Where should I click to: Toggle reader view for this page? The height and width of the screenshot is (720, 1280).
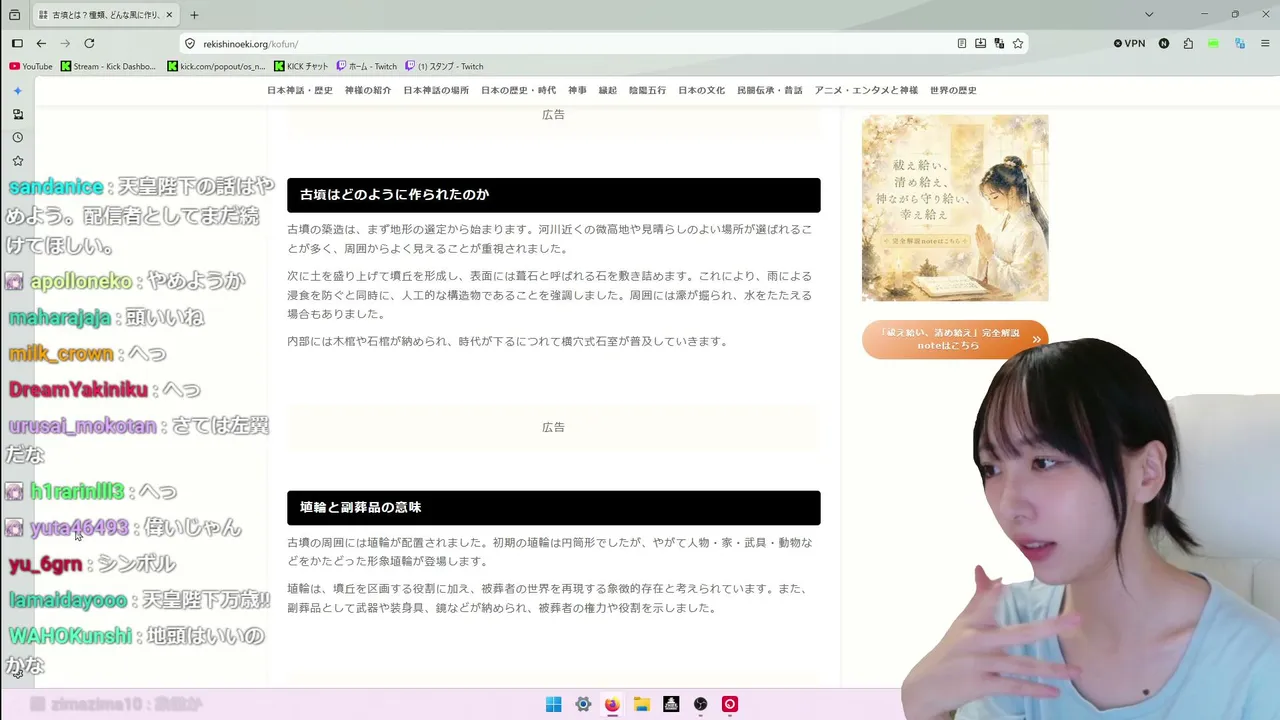point(962,44)
